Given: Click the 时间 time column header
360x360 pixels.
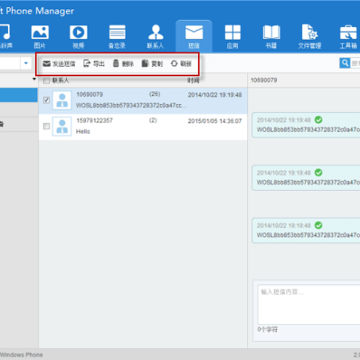Looking at the screenshot, I should [x=193, y=80].
